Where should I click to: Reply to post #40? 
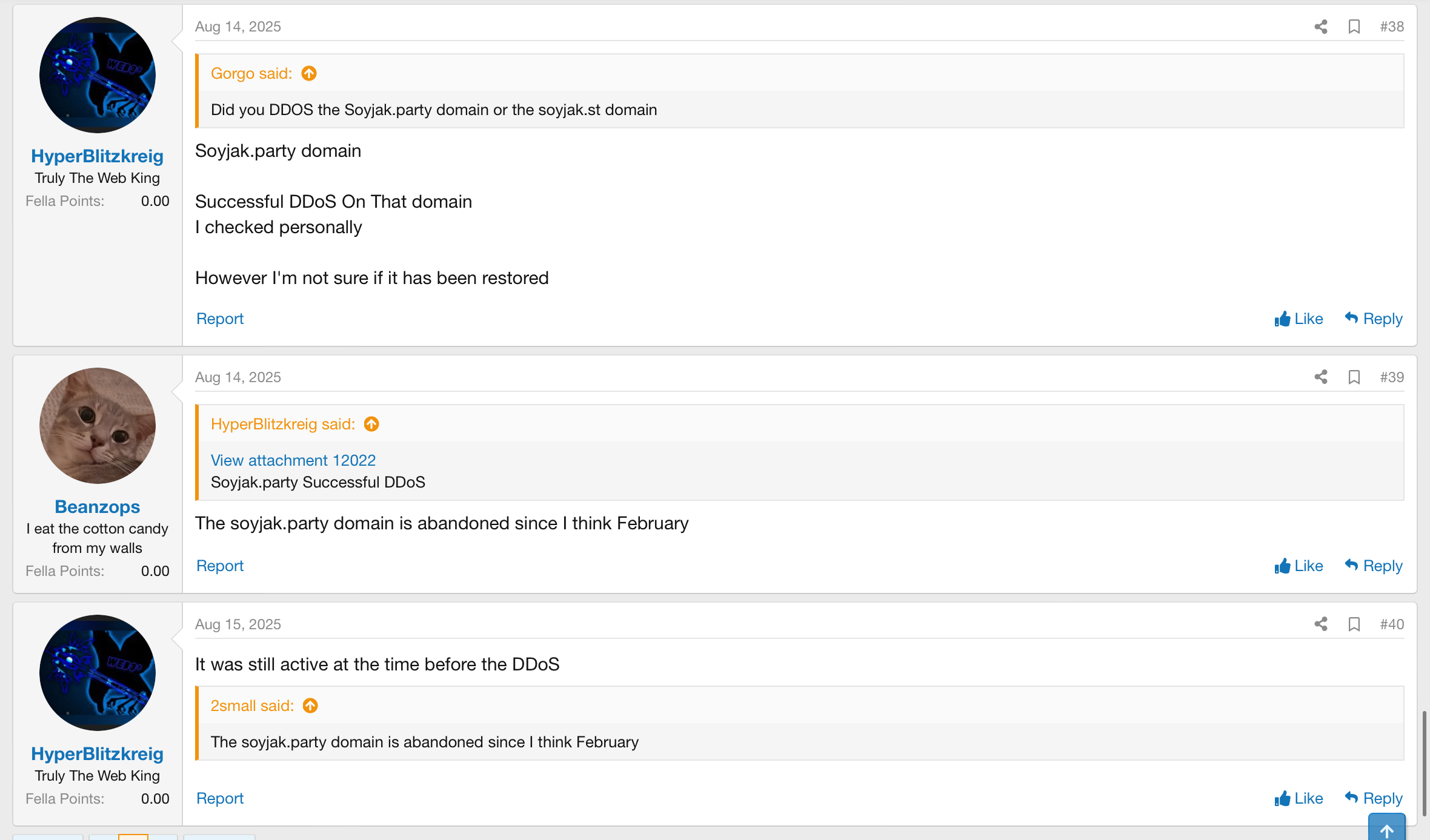(x=1374, y=798)
